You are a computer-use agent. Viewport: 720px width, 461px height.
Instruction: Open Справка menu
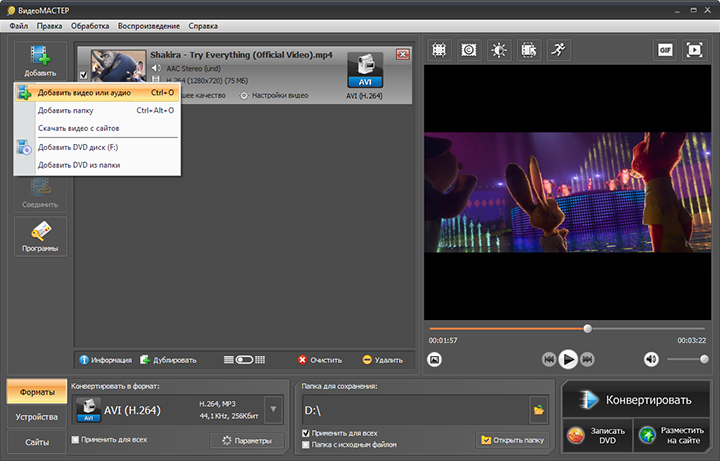(203, 26)
